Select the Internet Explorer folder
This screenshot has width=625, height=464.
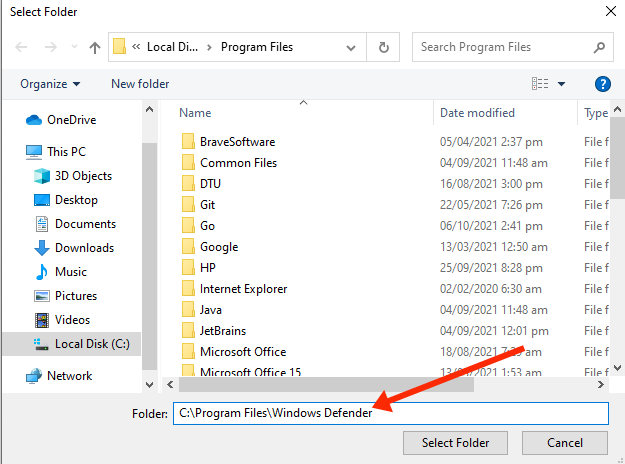click(x=234, y=289)
